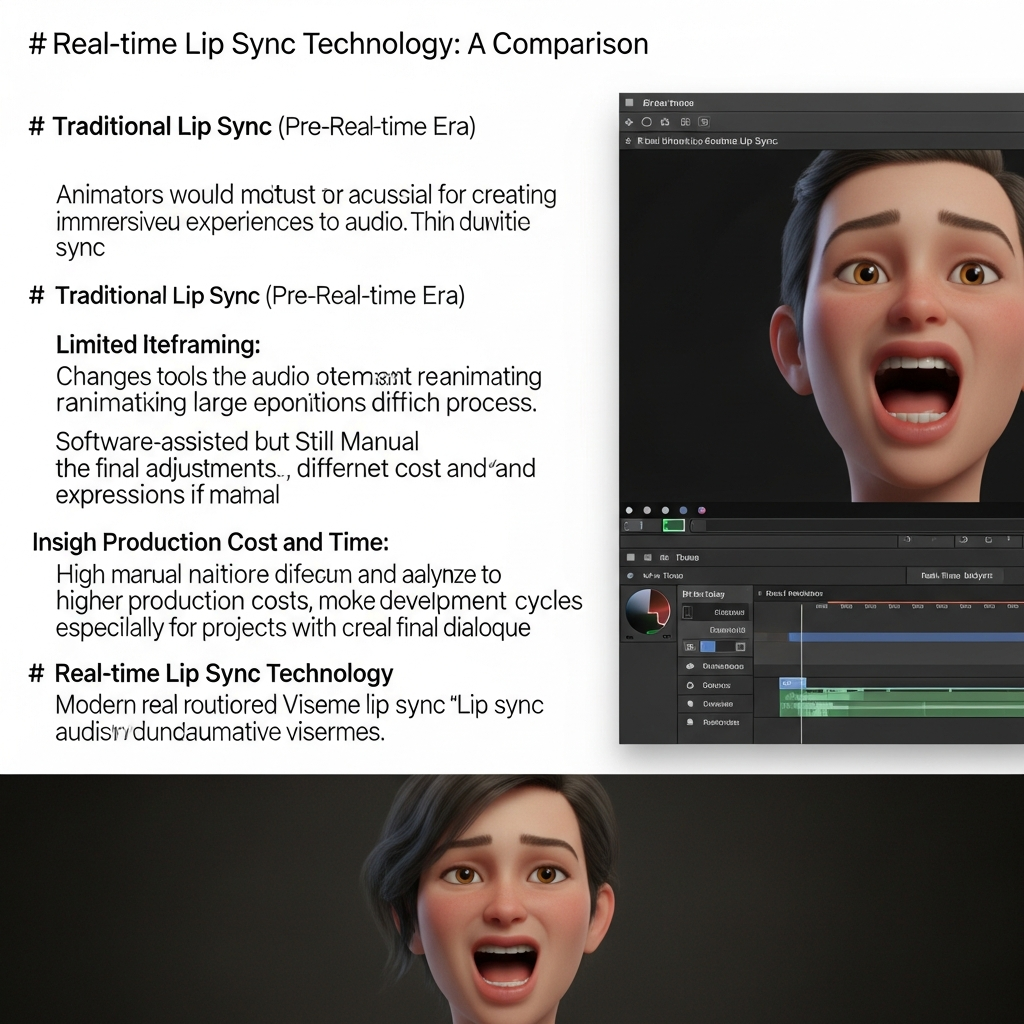Select the purple dot below the viewport
The height and width of the screenshot is (1024, 1024).
[701, 510]
